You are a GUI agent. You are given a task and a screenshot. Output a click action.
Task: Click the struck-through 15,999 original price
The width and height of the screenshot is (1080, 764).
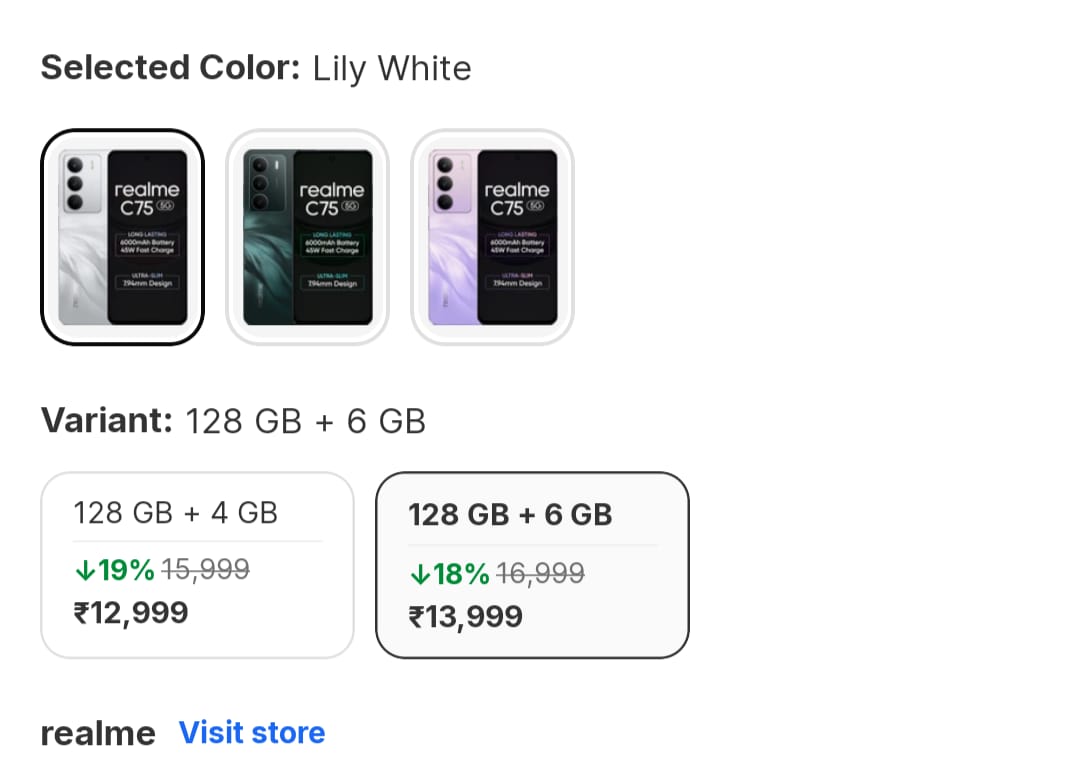tap(205, 570)
